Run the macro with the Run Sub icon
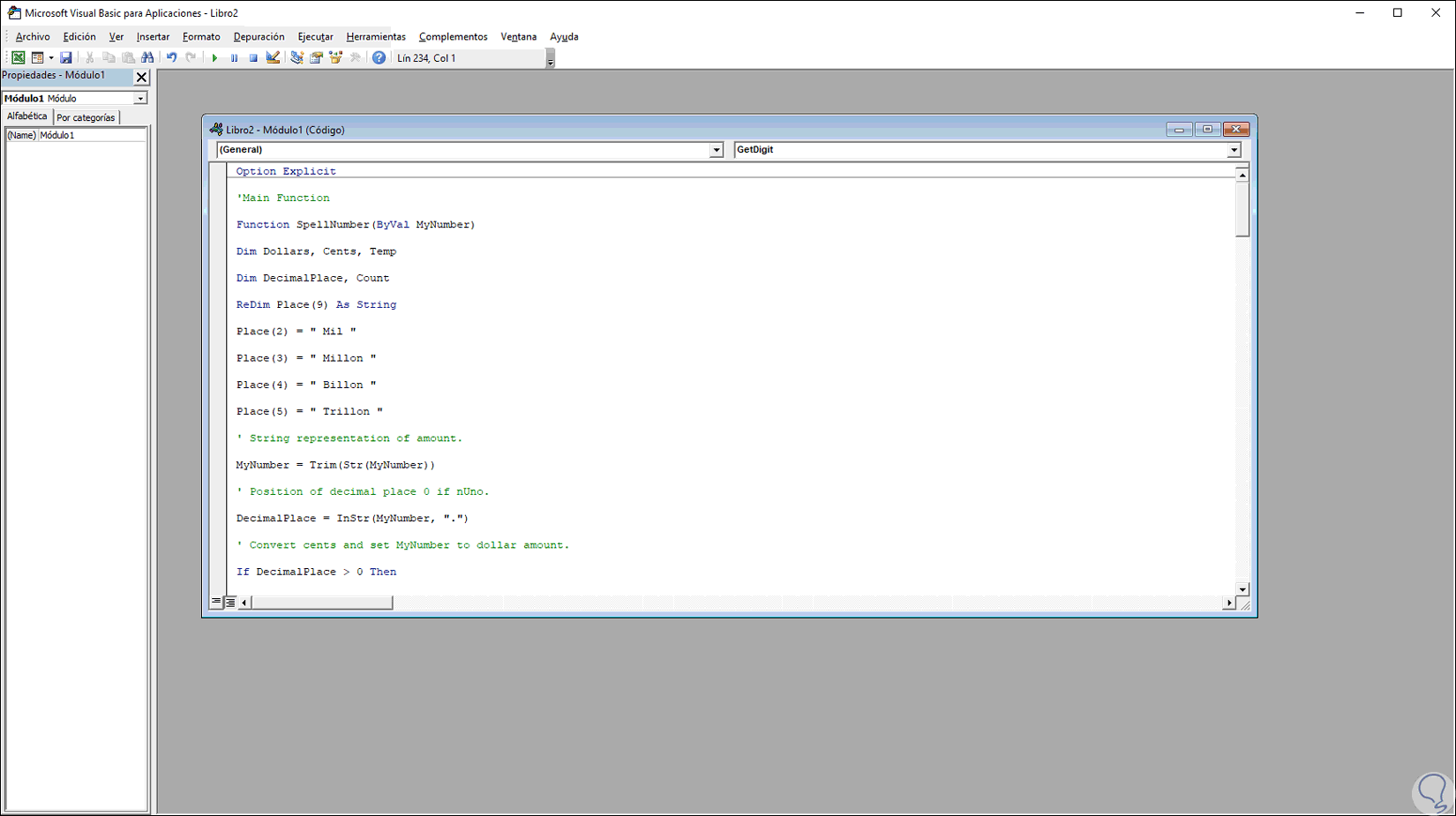This screenshot has width=1456, height=816. point(214,57)
